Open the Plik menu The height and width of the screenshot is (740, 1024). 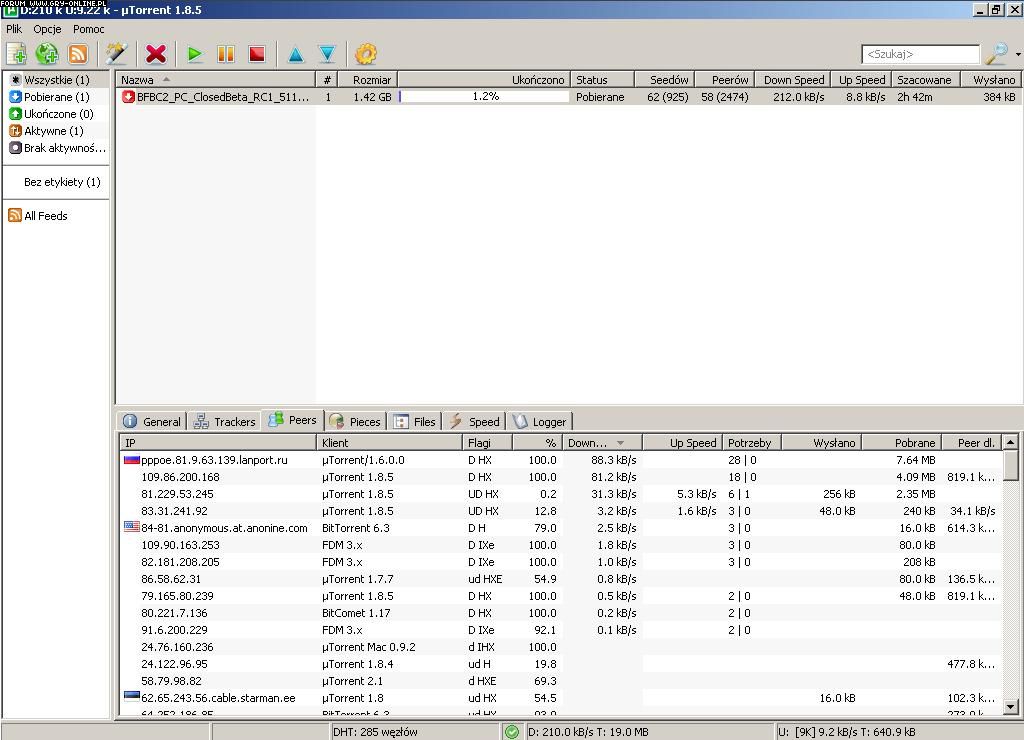coord(14,29)
